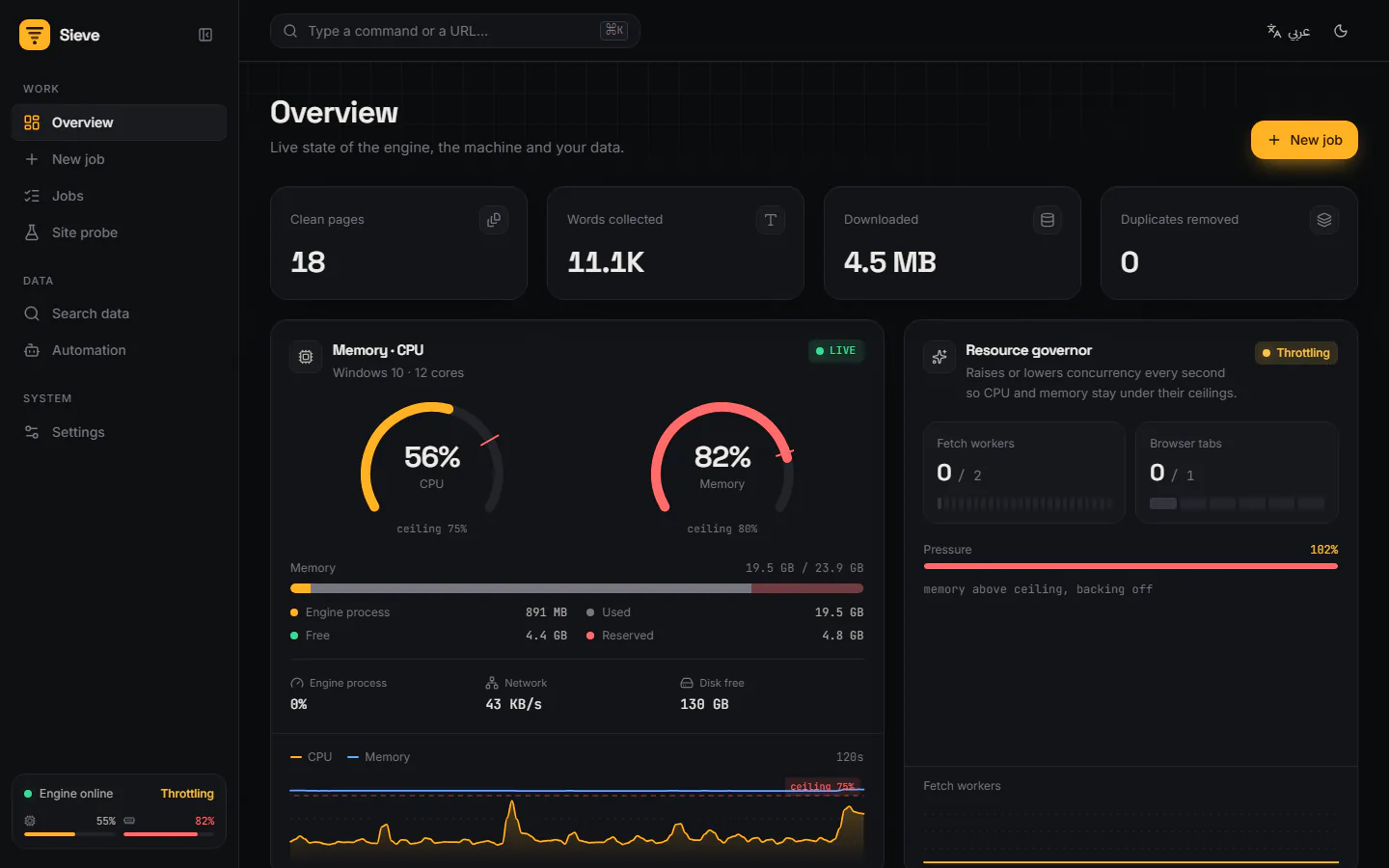Click the Engine process 891 MB legend
The height and width of the screenshot is (868, 1389).
click(x=428, y=612)
